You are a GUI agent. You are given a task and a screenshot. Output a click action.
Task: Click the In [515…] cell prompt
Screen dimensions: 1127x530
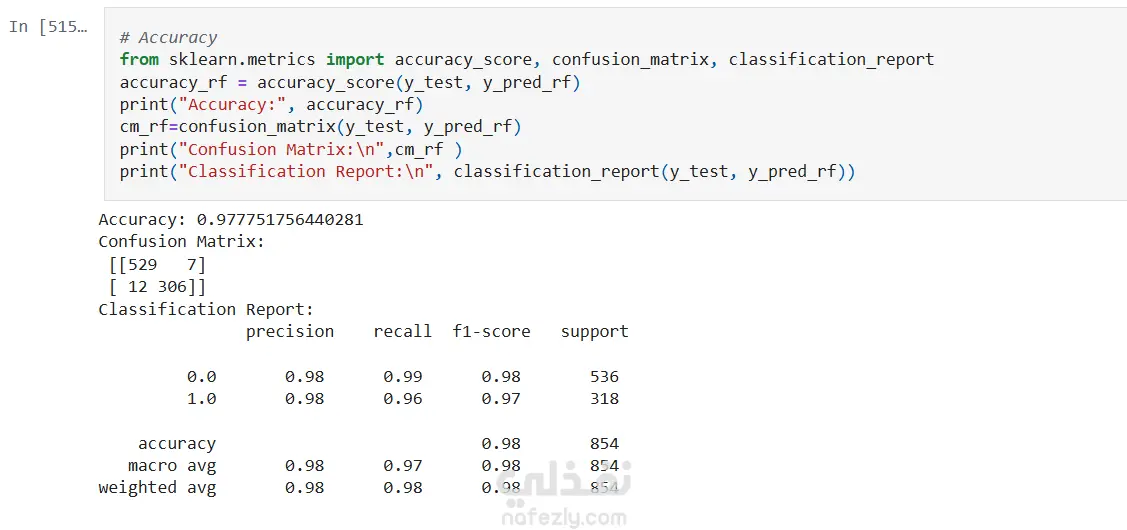click(48, 27)
